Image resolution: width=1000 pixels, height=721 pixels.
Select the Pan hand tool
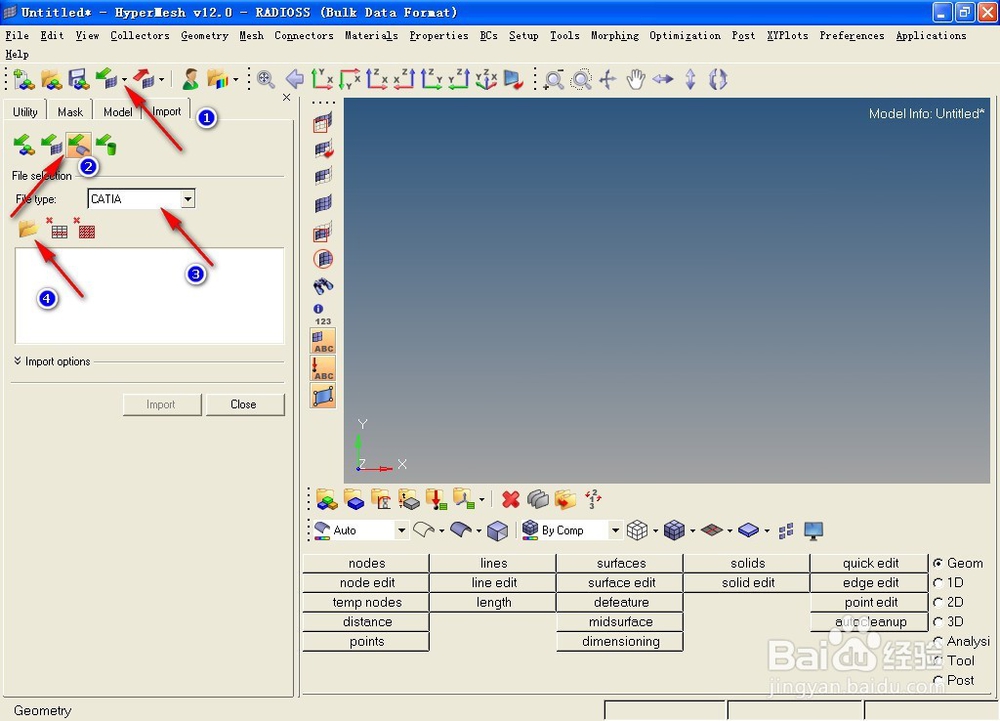pyautogui.click(x=635, y=80)
